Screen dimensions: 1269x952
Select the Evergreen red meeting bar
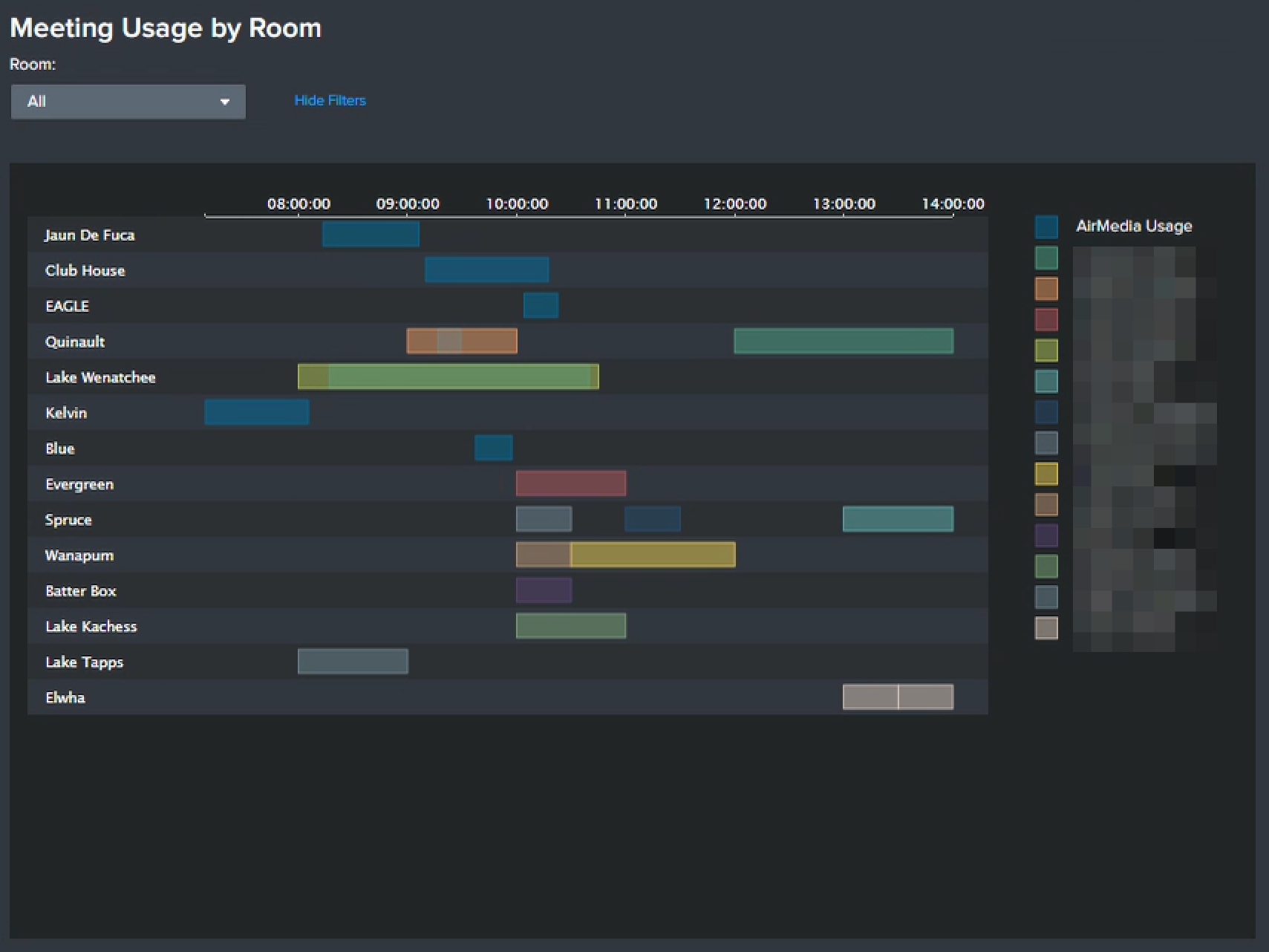[x=571, y=483]
